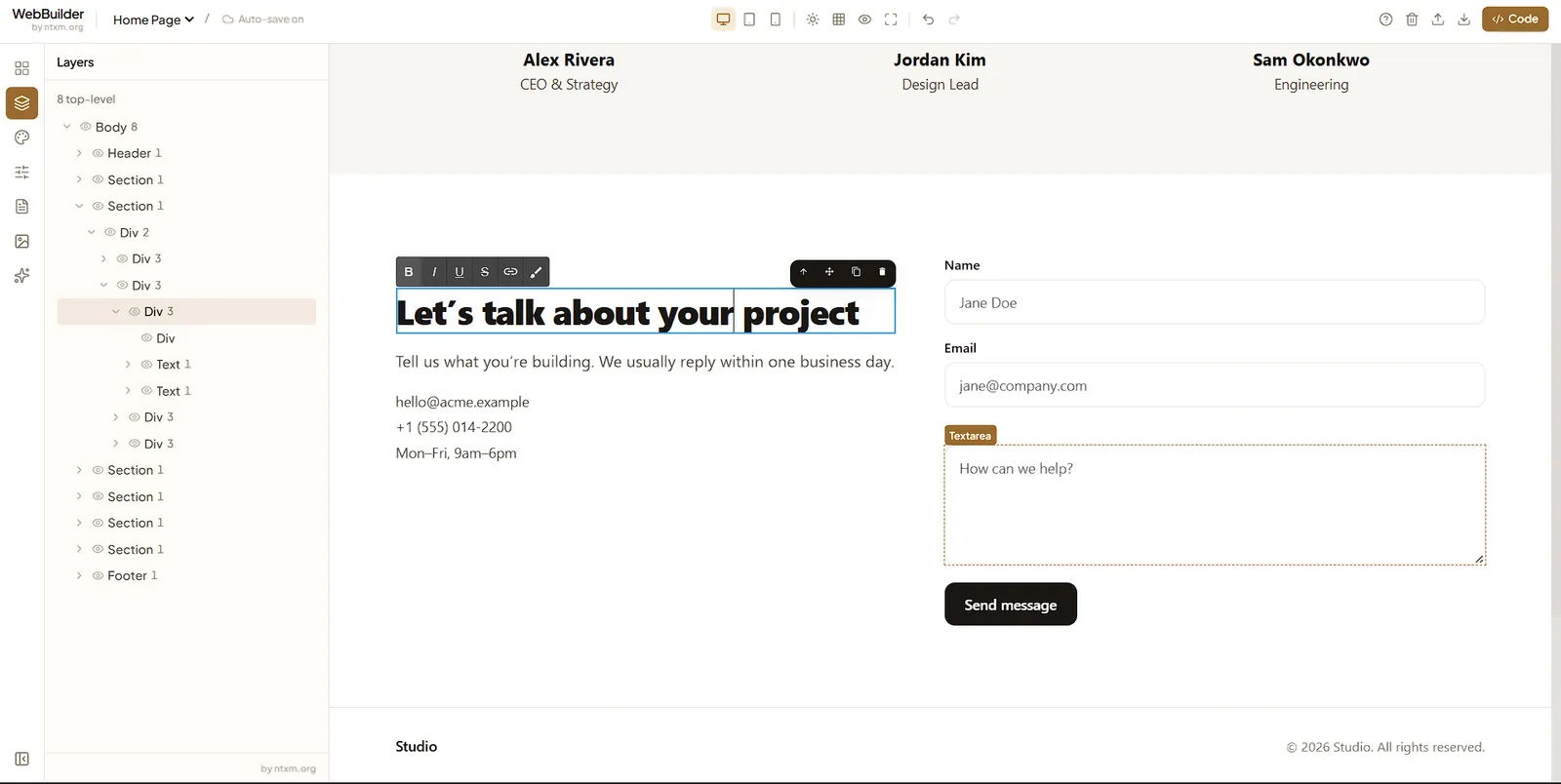Click the upload/export icon in top bar

click(x=1438, y=20)
